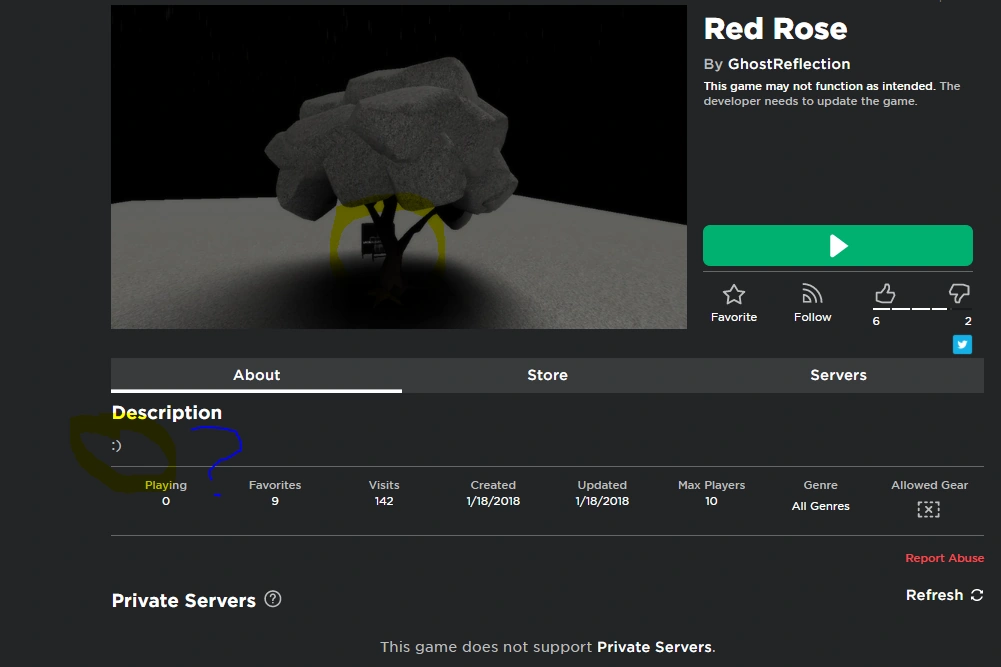Add game to favorites with star icon
The image size is (1001, 667).
pyautogui.click(x=734, y=295)
